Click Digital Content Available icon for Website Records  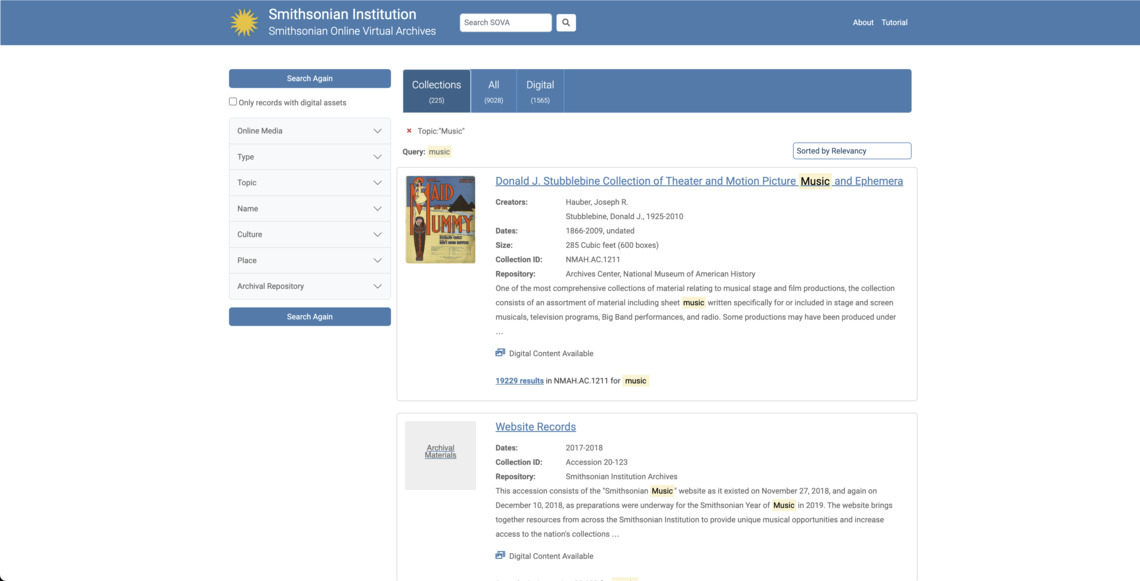pos(500,555)
